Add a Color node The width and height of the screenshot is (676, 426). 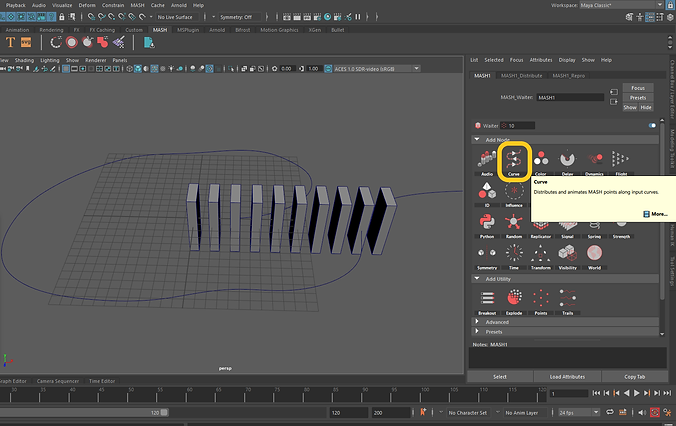coord(541,162)
